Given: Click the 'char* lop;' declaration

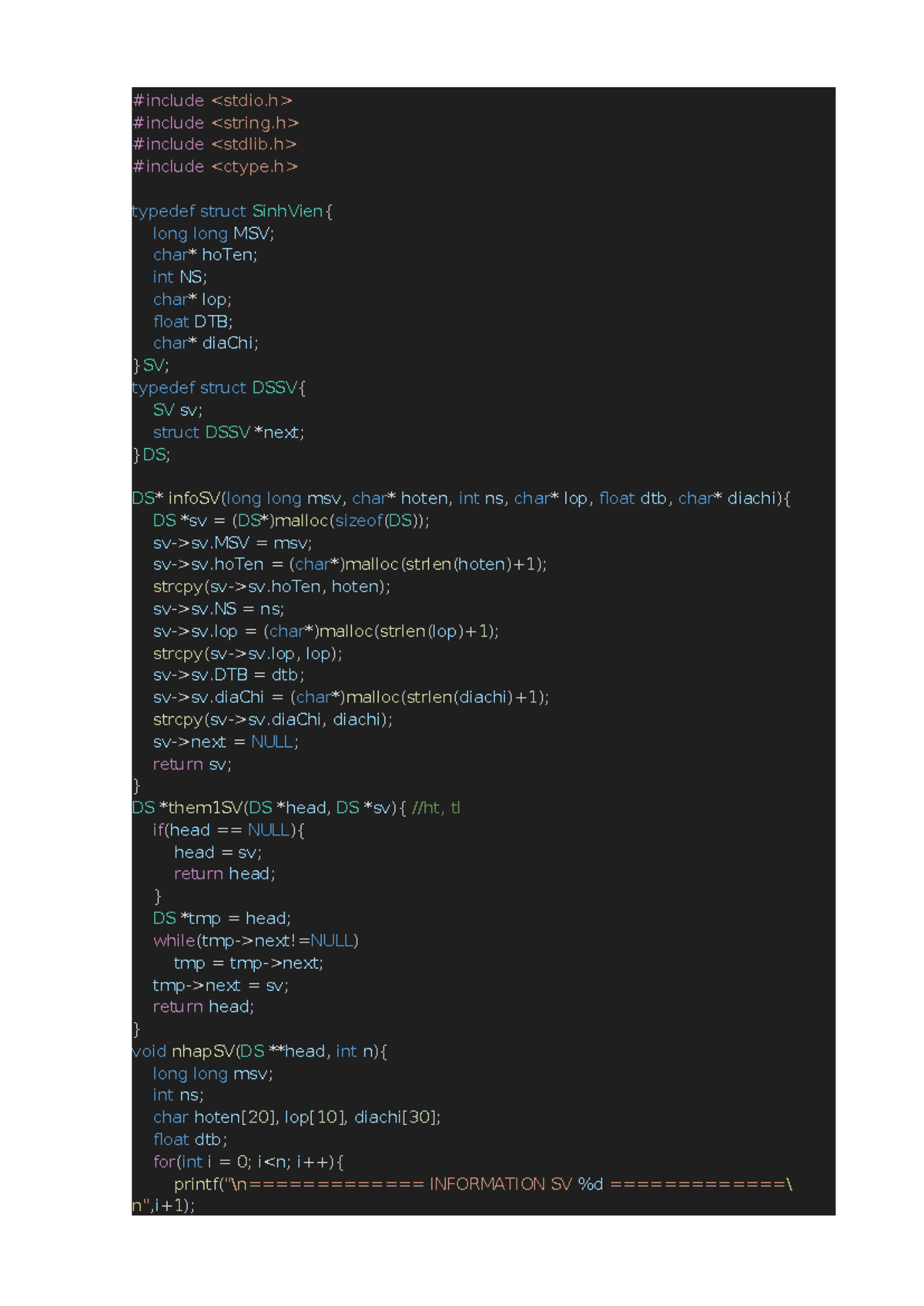Looking at the screenshot, I should pos(192,300).
